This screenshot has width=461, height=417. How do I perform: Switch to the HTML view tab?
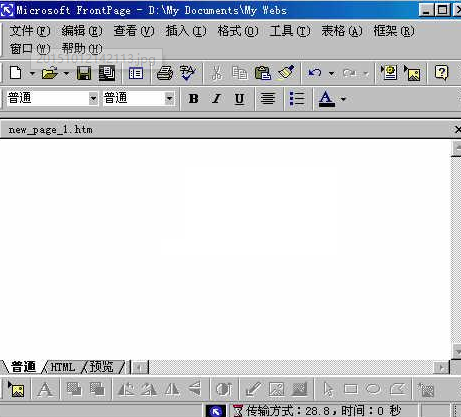(63, 367)
